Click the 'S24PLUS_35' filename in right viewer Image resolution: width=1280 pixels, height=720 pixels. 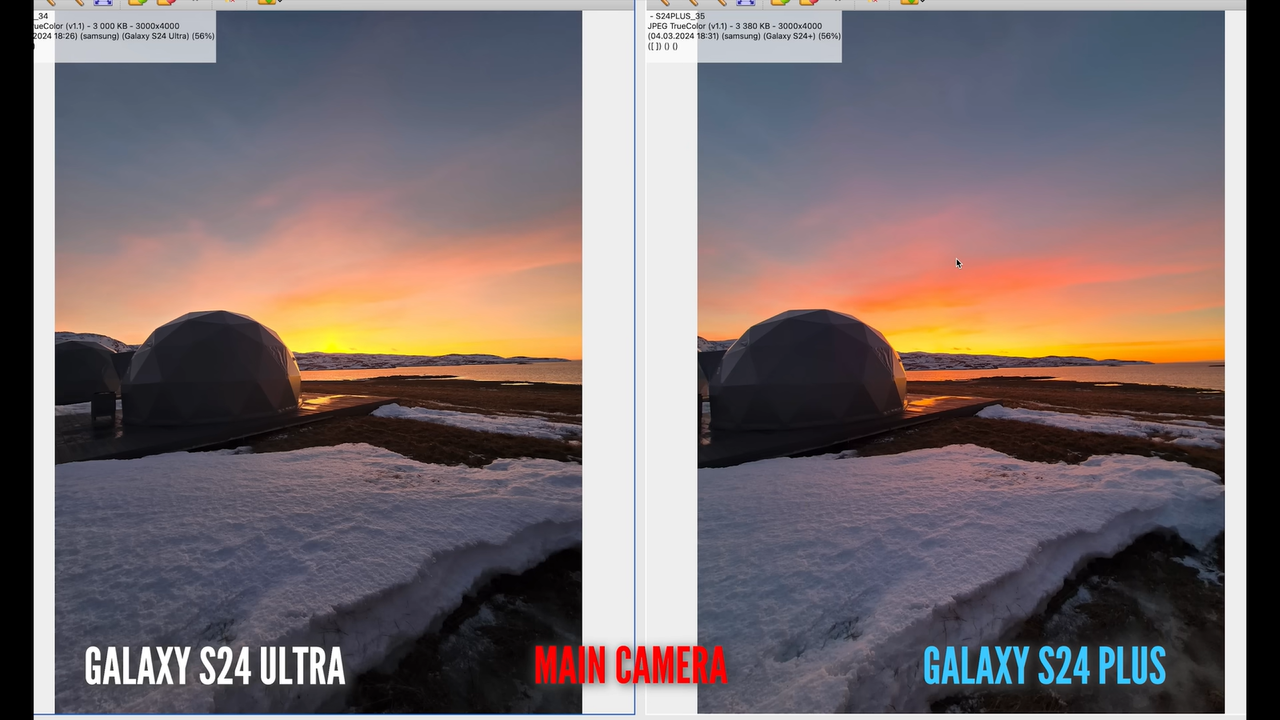point(679,16)
